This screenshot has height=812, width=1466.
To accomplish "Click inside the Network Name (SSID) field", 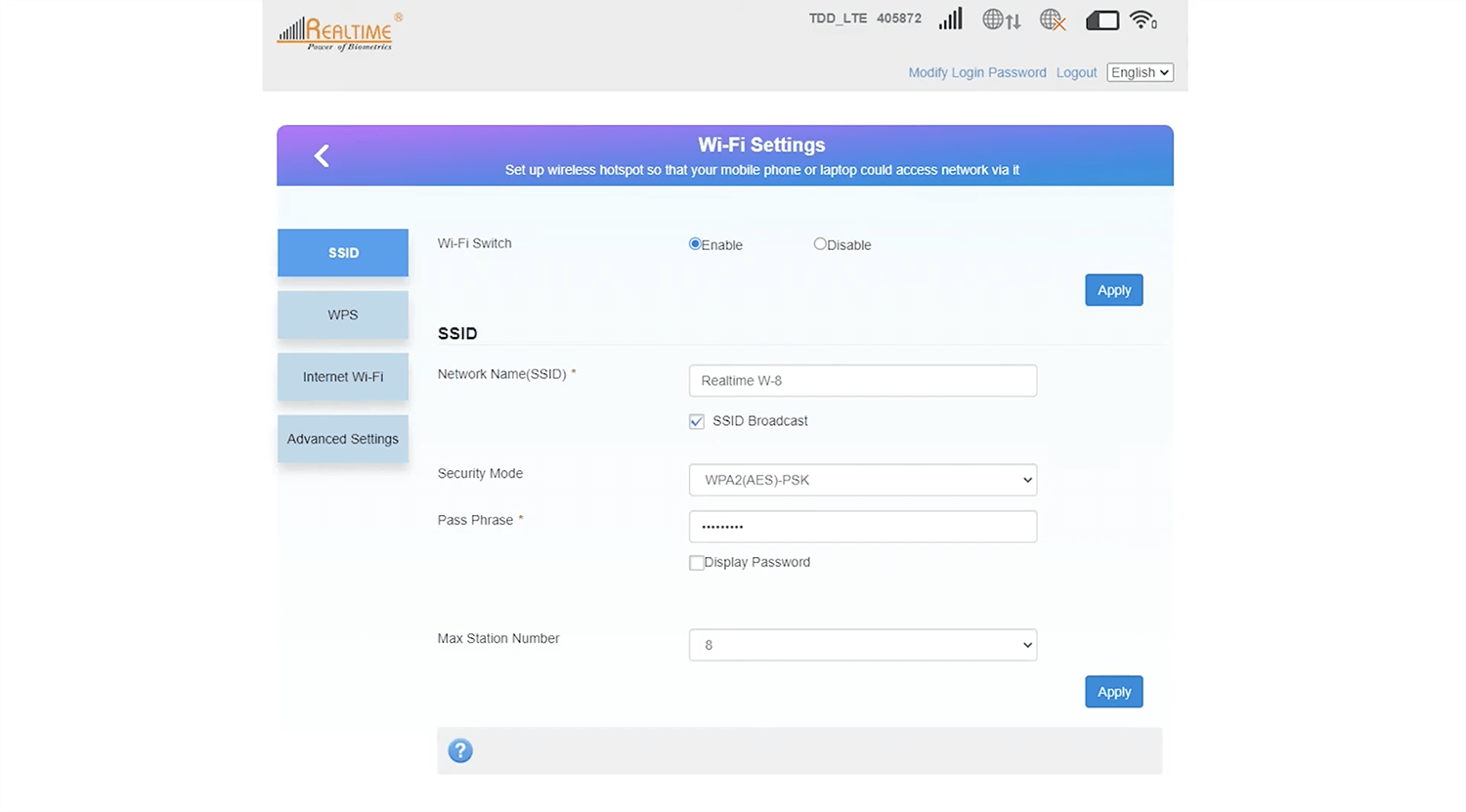I will (862, 381).
